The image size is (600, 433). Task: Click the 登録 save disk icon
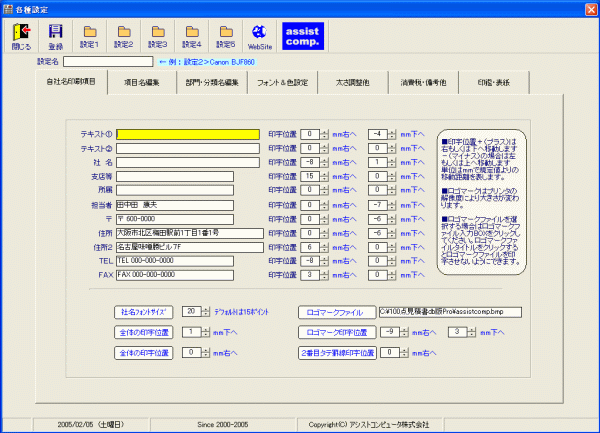(55, 36)
